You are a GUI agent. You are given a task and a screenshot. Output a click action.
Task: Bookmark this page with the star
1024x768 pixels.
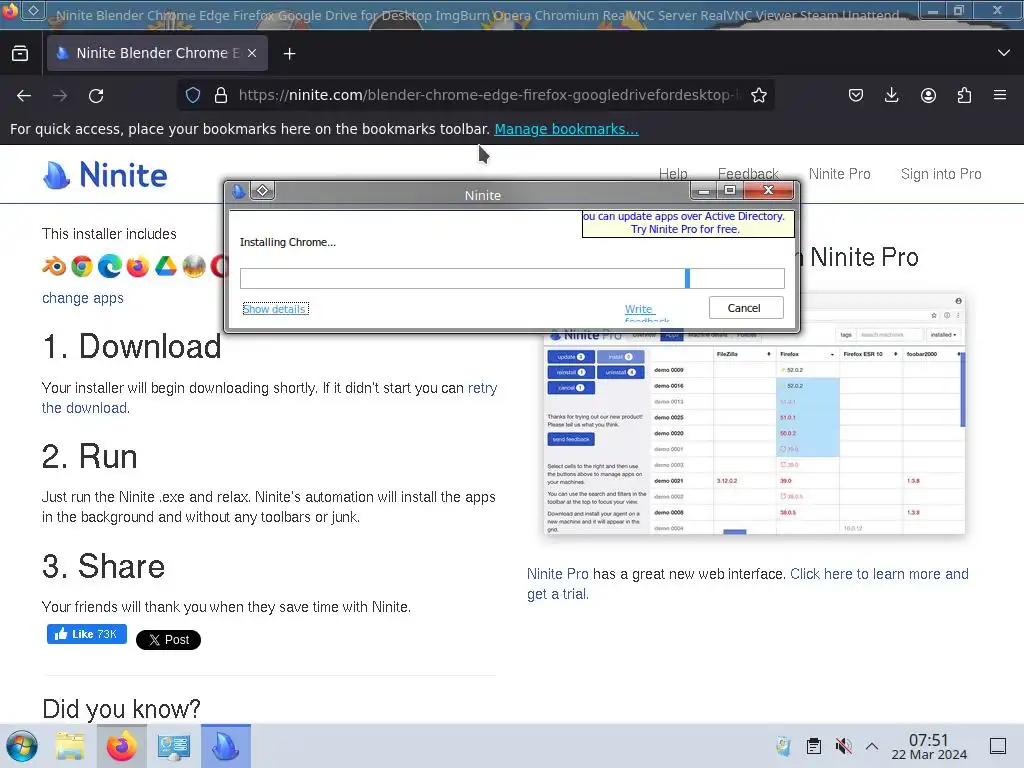[758, 95]
